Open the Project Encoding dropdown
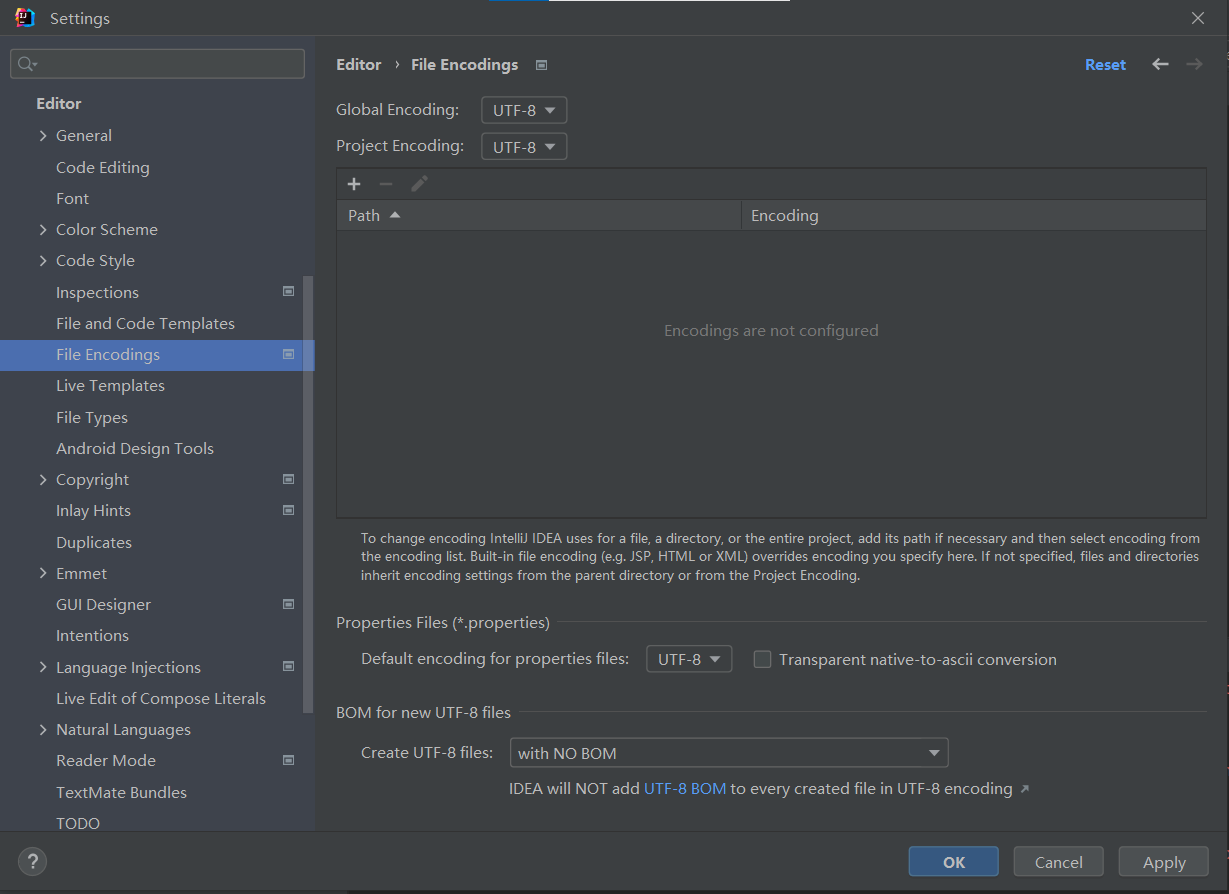 (524, 147)
